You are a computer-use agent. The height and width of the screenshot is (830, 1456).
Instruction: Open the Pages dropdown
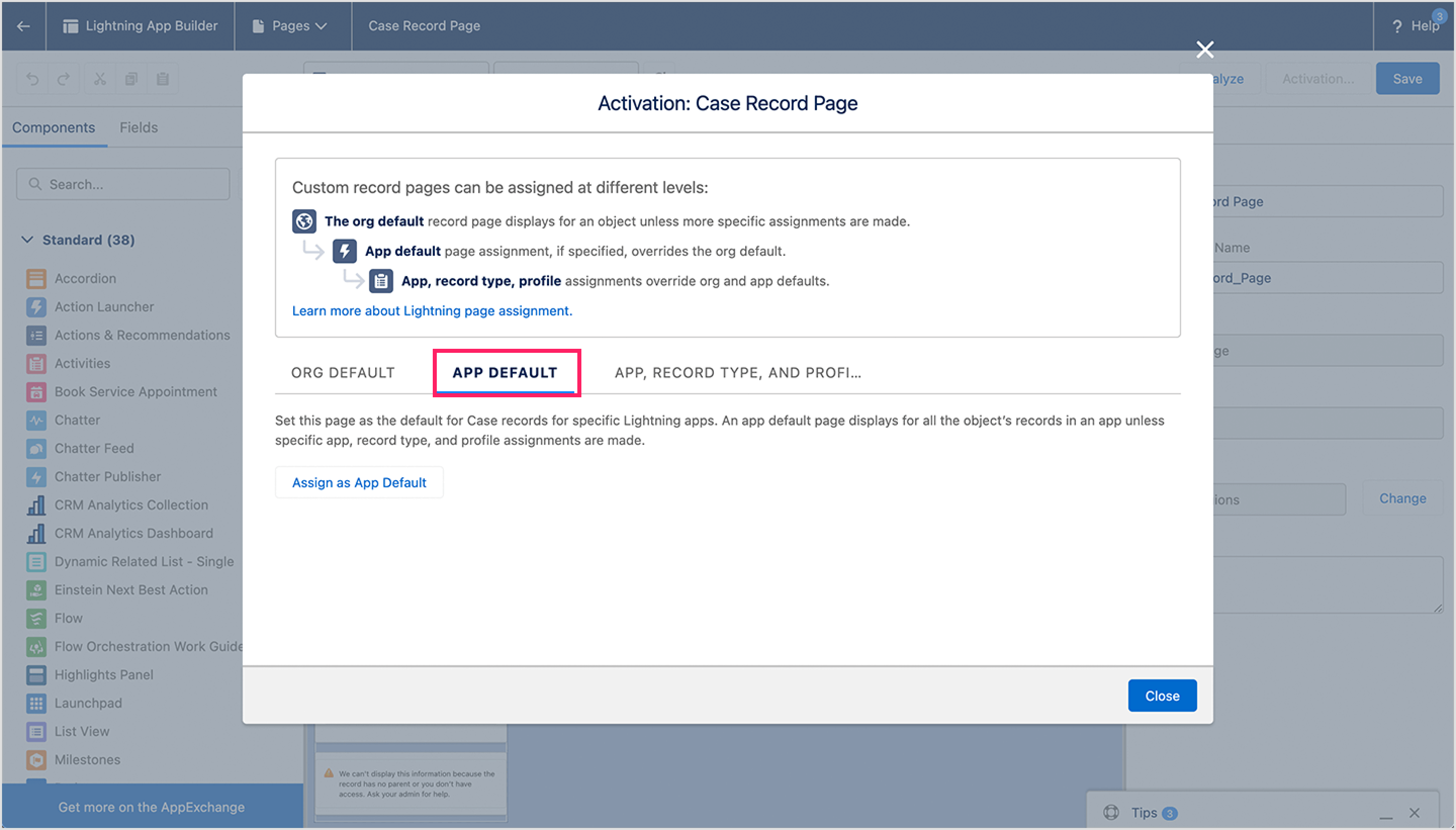point(291,26)
